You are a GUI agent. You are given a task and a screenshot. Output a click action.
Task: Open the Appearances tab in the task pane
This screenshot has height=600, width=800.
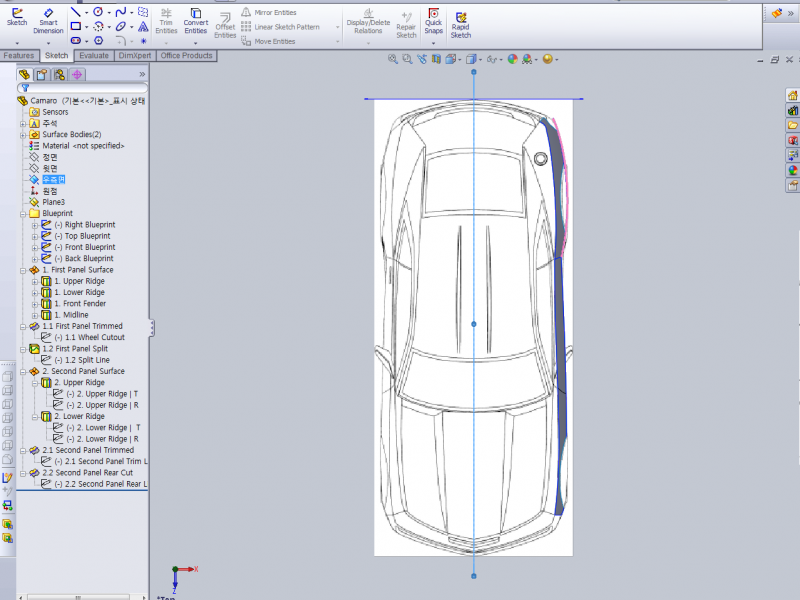tap(793, 170)
